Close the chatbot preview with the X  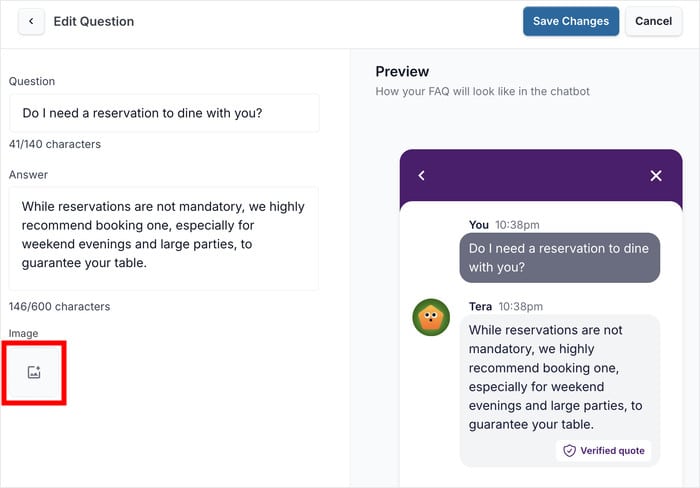(x=656, y=175)
